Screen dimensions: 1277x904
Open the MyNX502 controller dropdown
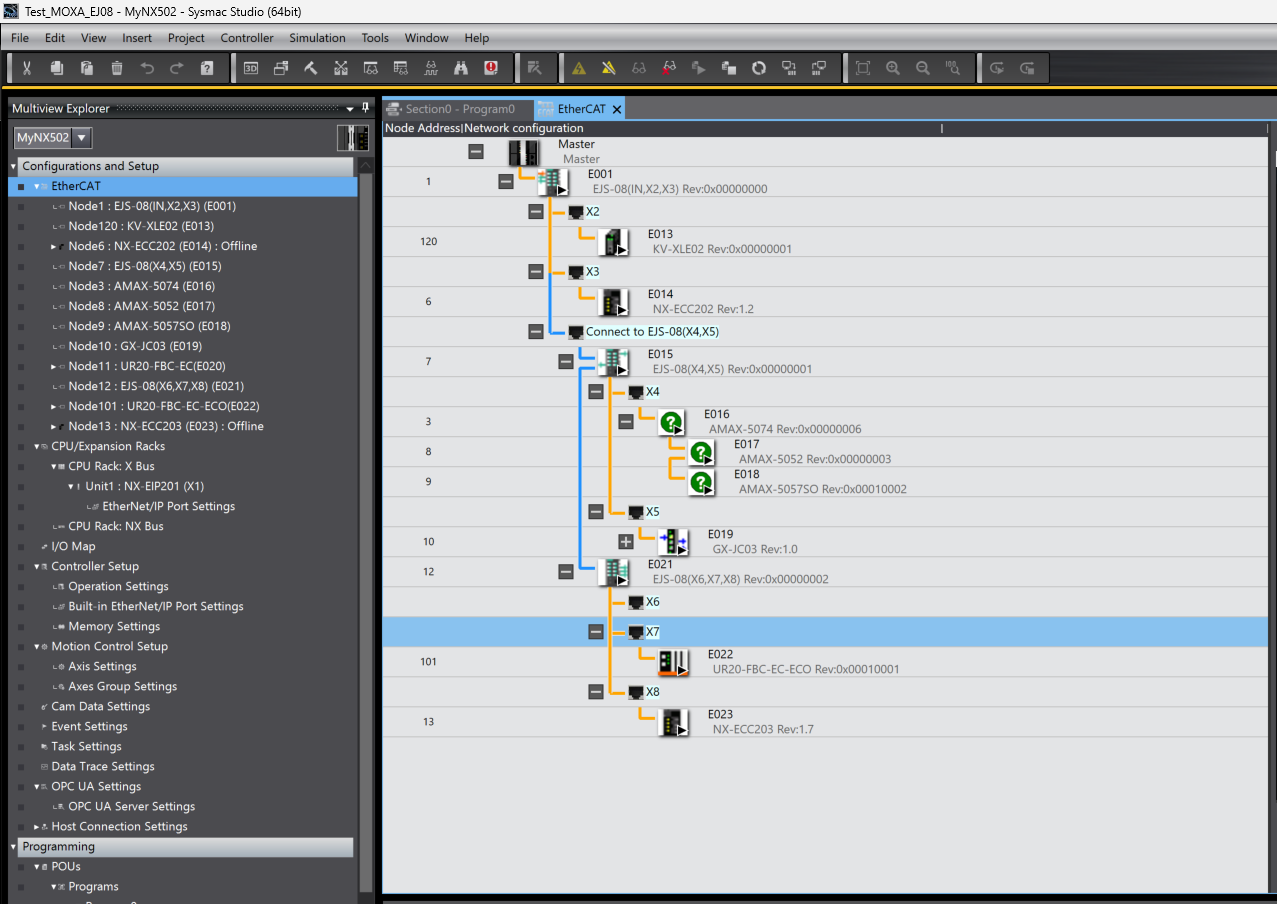pos(82,138)
